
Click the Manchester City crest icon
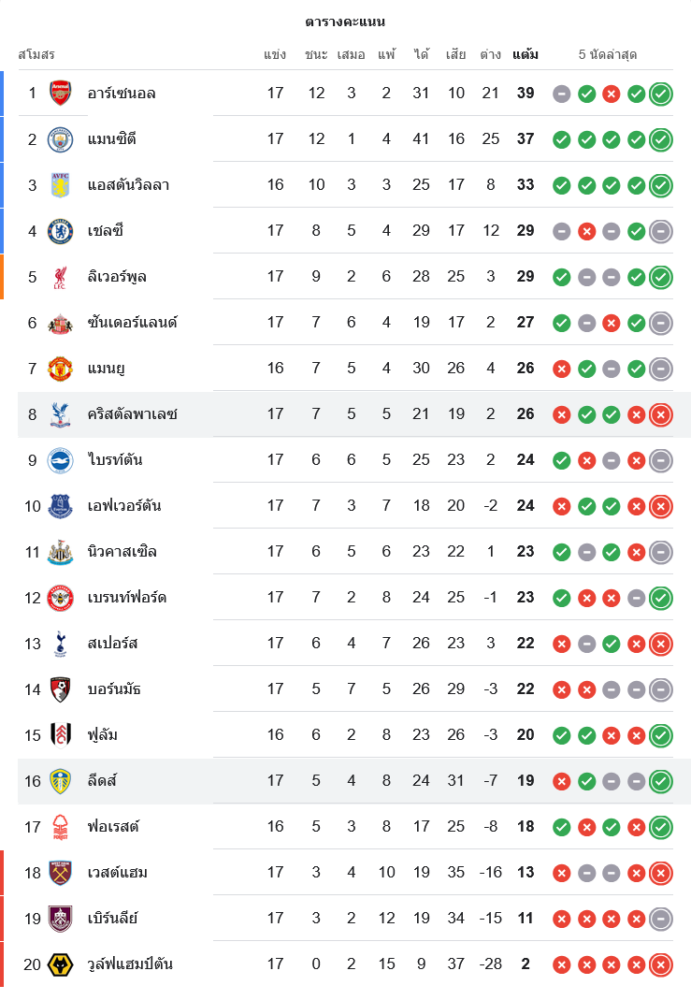pyautogui.click(x=60, y=139)
